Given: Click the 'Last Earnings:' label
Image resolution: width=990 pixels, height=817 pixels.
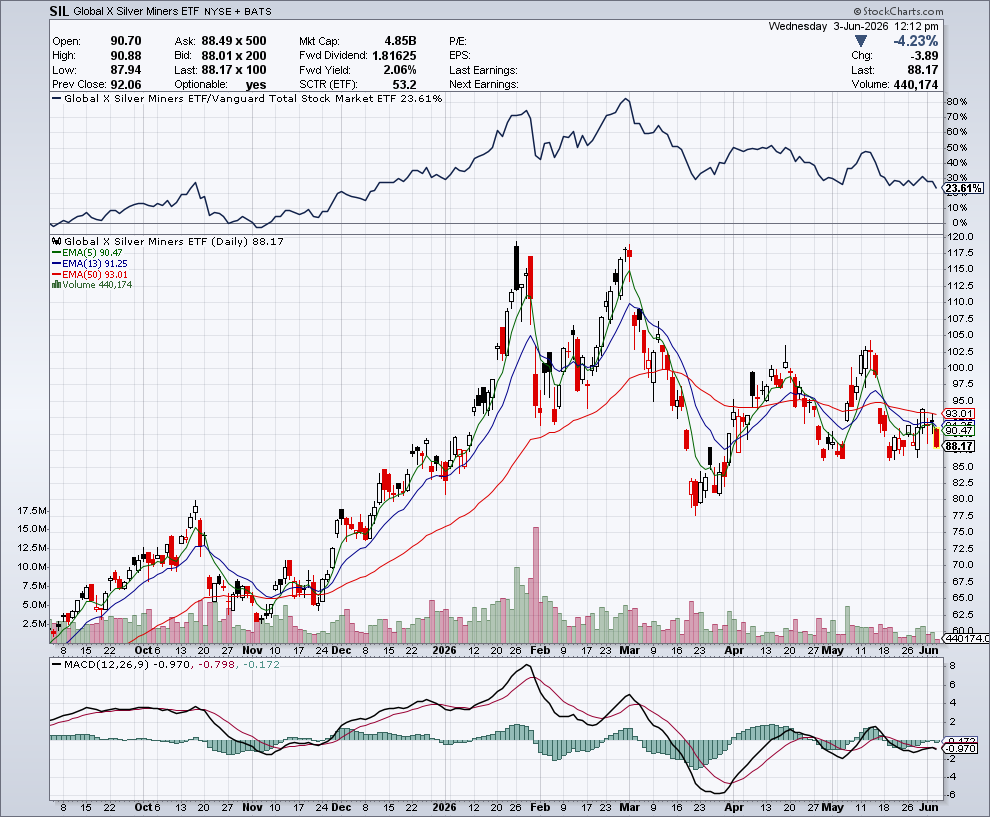Looking at the screenshot, I should 483,70.
